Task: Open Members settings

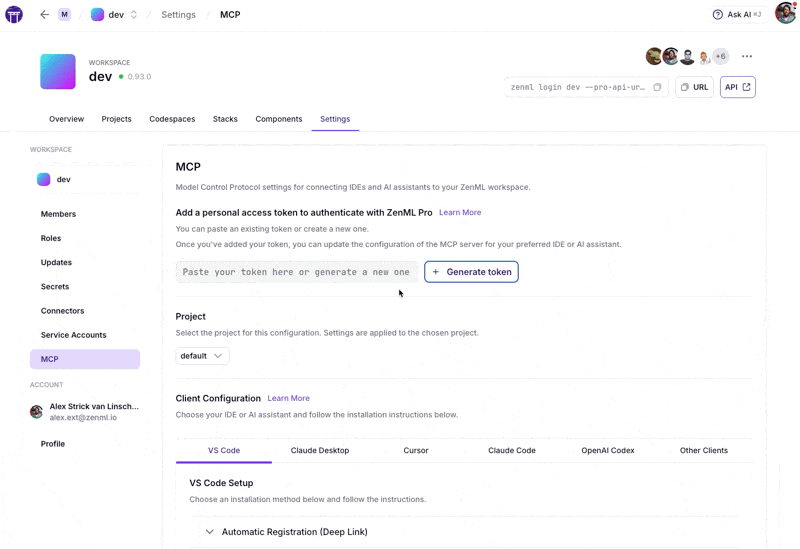Action: (x=58, y=214)
